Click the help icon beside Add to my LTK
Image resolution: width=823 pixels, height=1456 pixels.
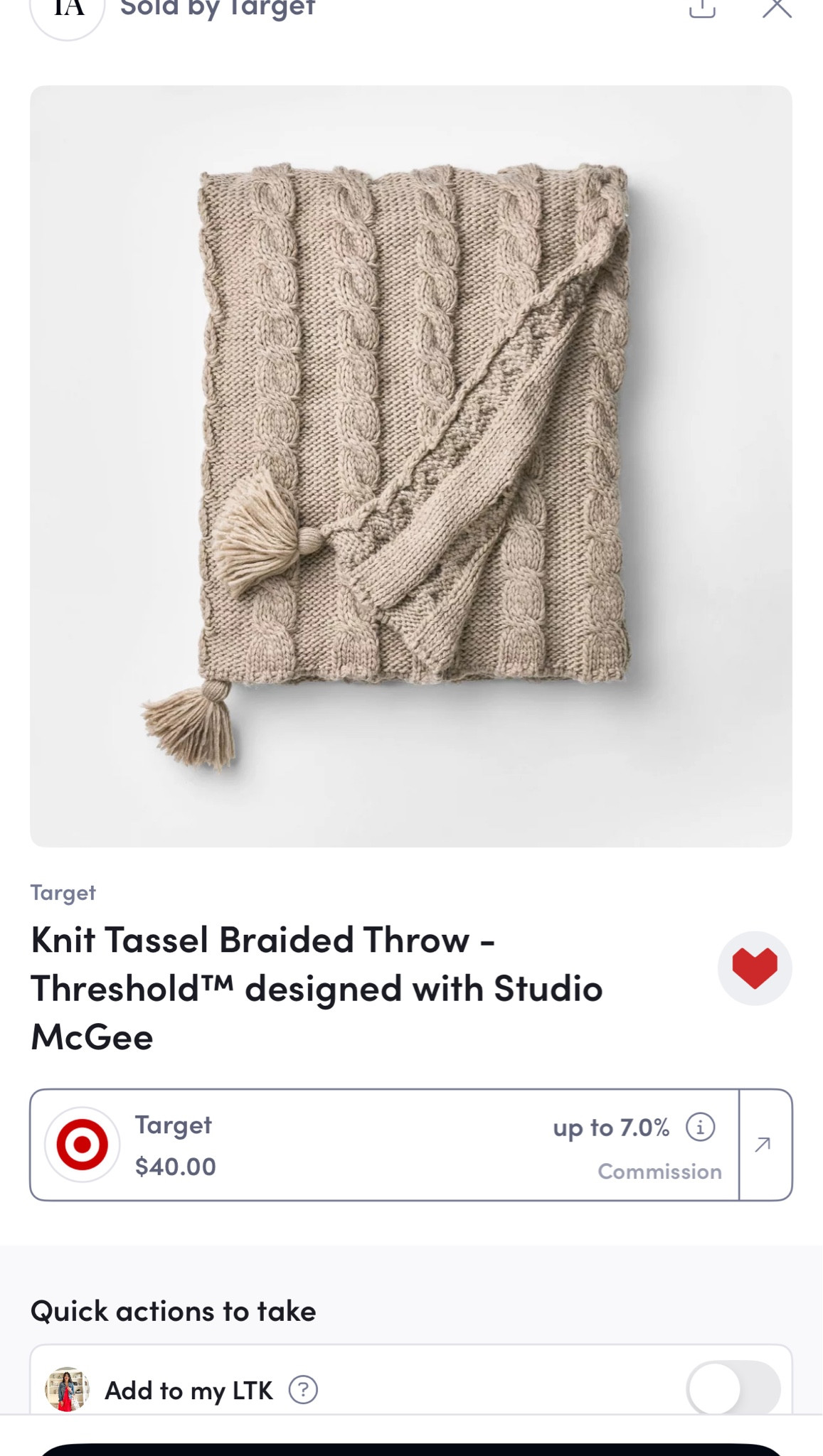pos(303,1389)
